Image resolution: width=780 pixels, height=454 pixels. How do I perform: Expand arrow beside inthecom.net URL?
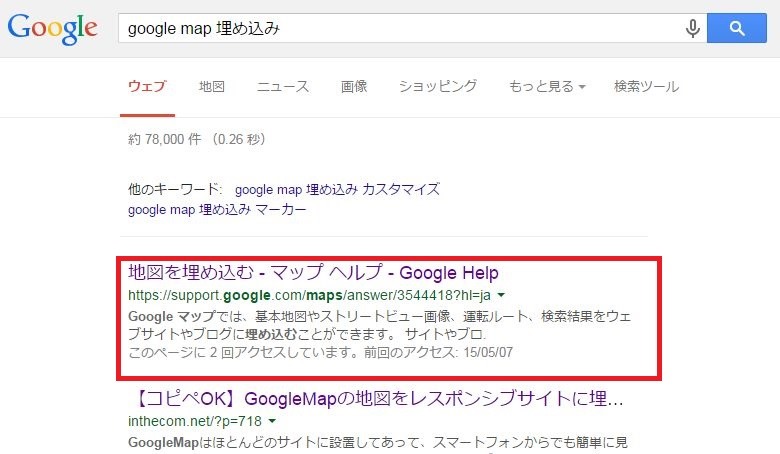(272, 421)
